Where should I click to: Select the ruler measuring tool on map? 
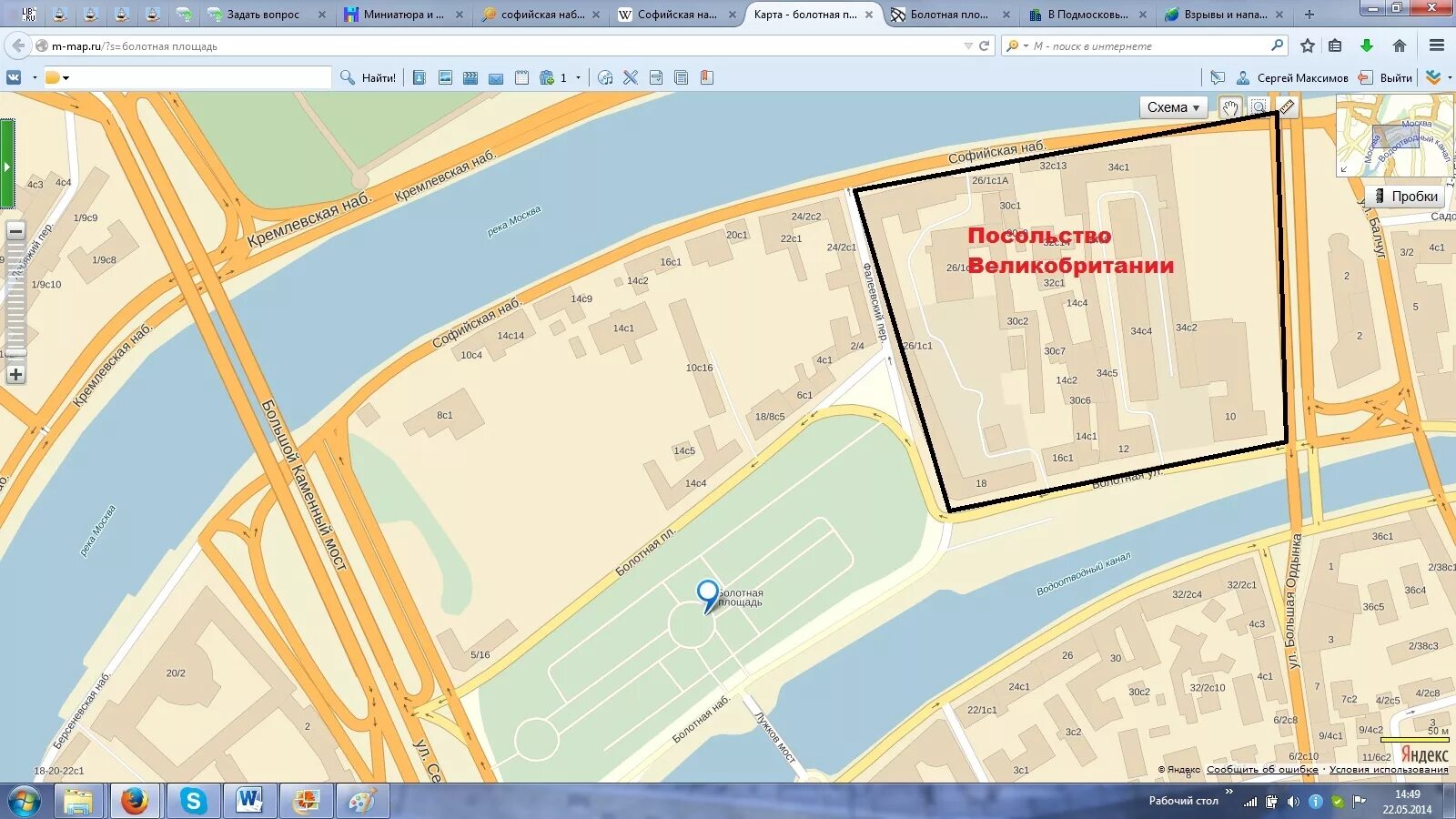click(1287, 107)
